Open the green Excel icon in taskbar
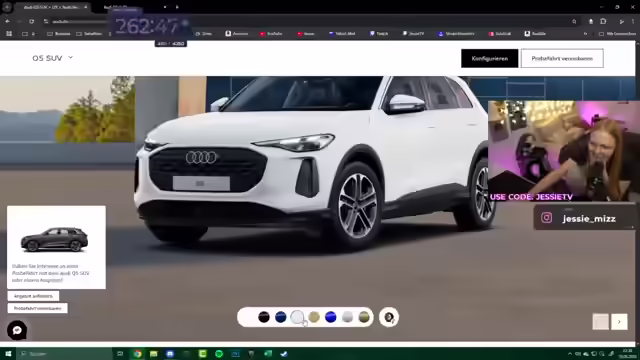 tap(268, 353)
